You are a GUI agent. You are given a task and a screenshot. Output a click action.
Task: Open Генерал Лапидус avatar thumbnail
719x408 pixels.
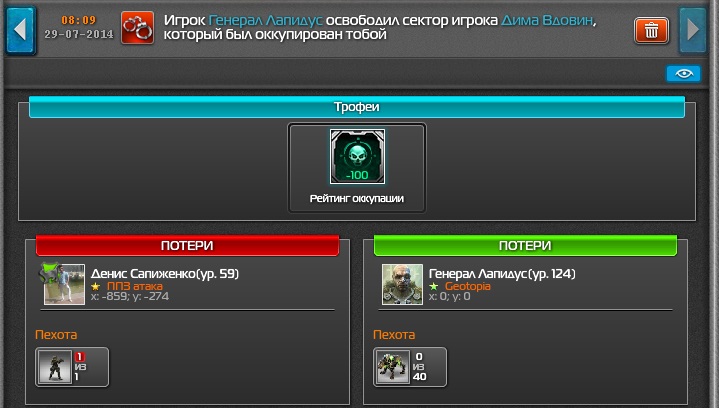tap(402, 284)
